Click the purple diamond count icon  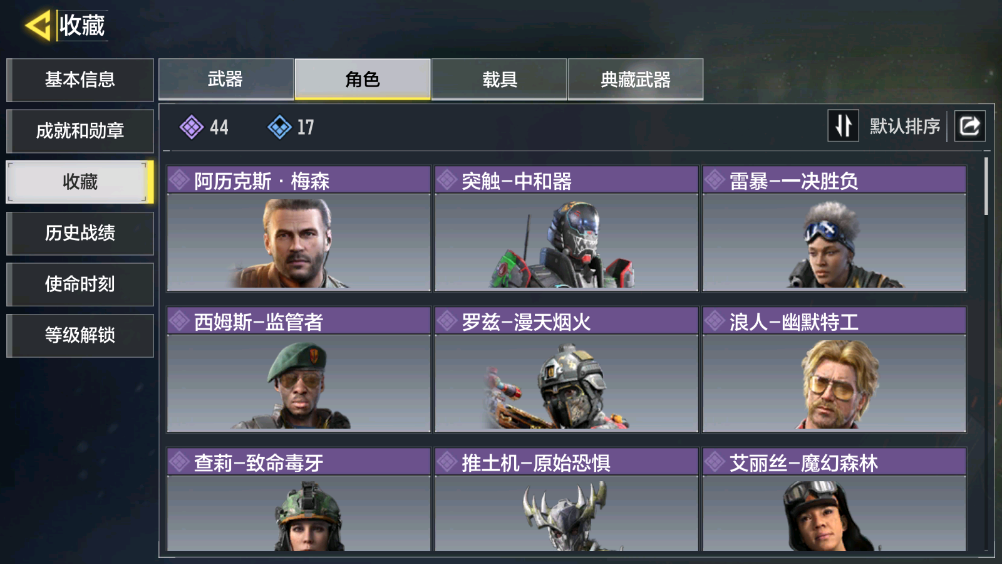pos(191,127)
